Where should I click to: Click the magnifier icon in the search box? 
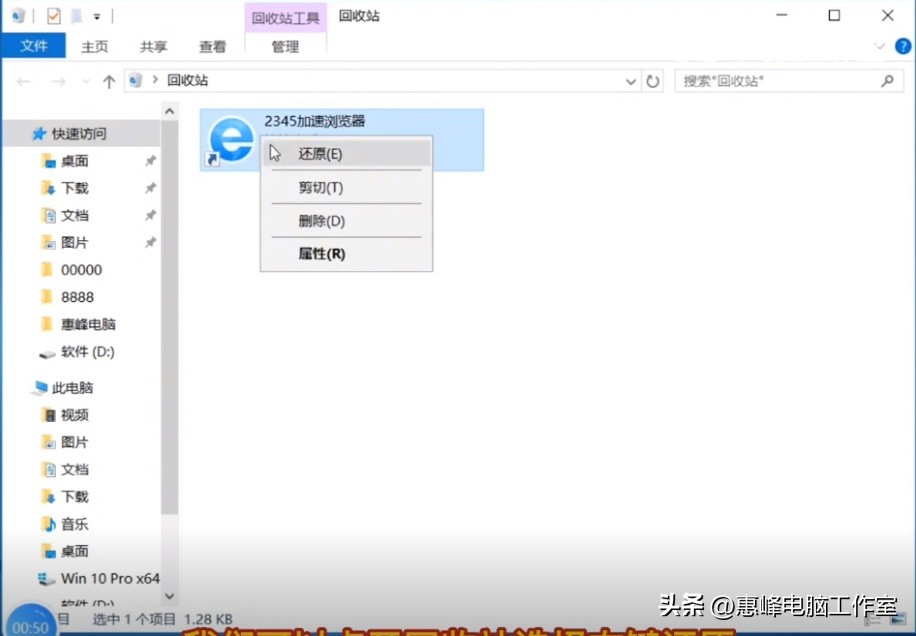tap(886, 80)
